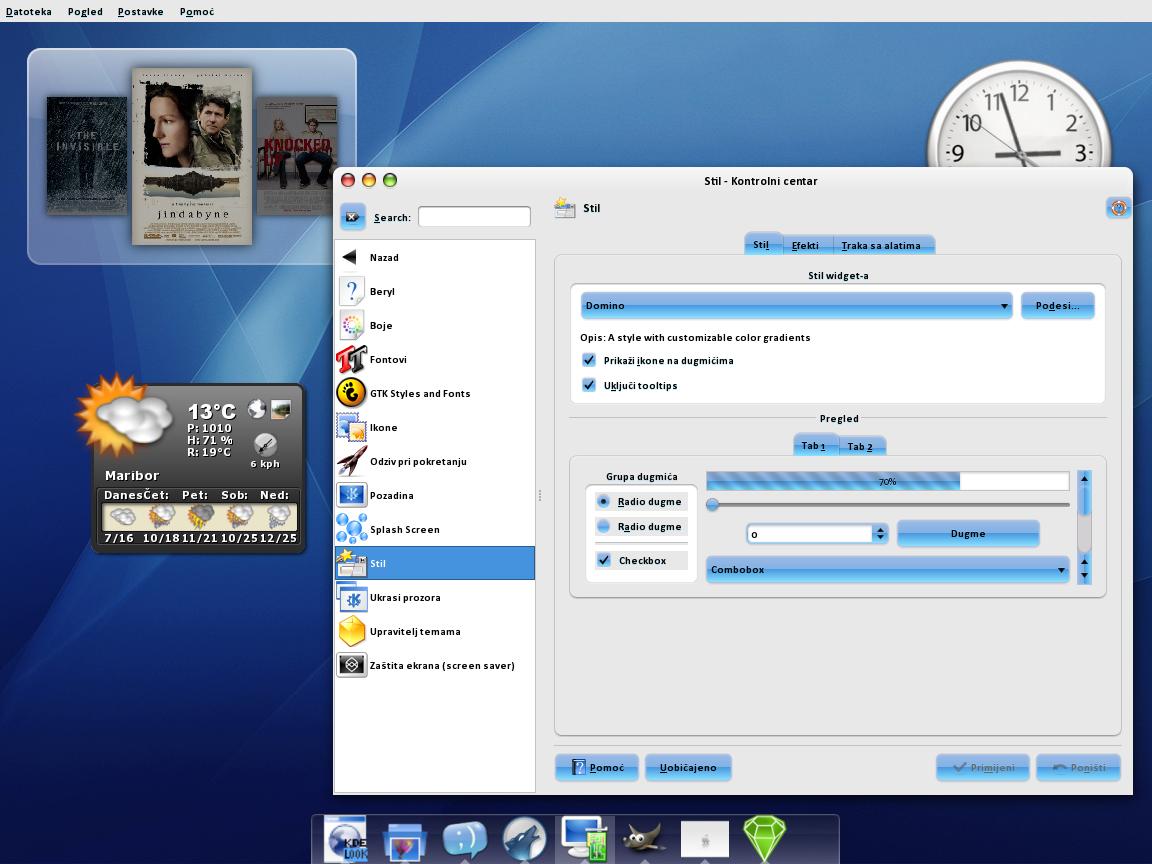Click the preview slider handle
The height and width of the screenshot is (864, 1152).
click(x=712, y=505)
